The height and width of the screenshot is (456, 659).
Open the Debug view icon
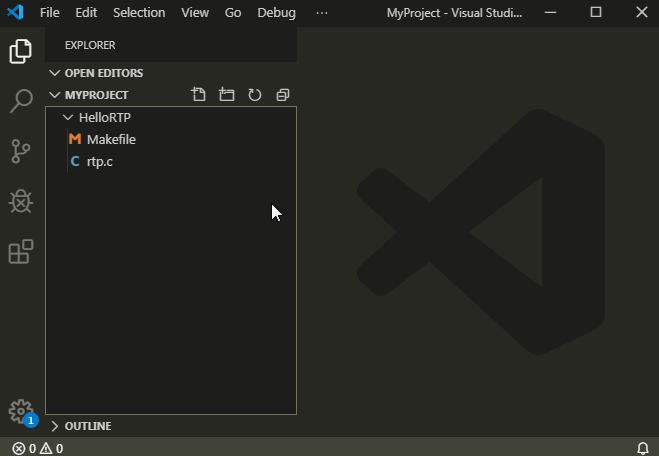tap(21, 201)
